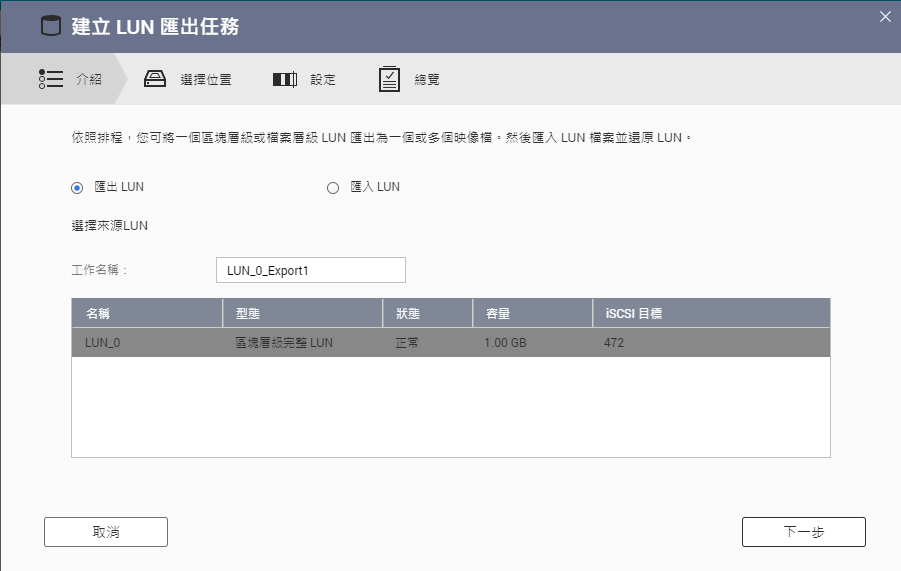Go to the 選擇位置 wizard step
Screen dimensions: 901x571
pos(205,79)
